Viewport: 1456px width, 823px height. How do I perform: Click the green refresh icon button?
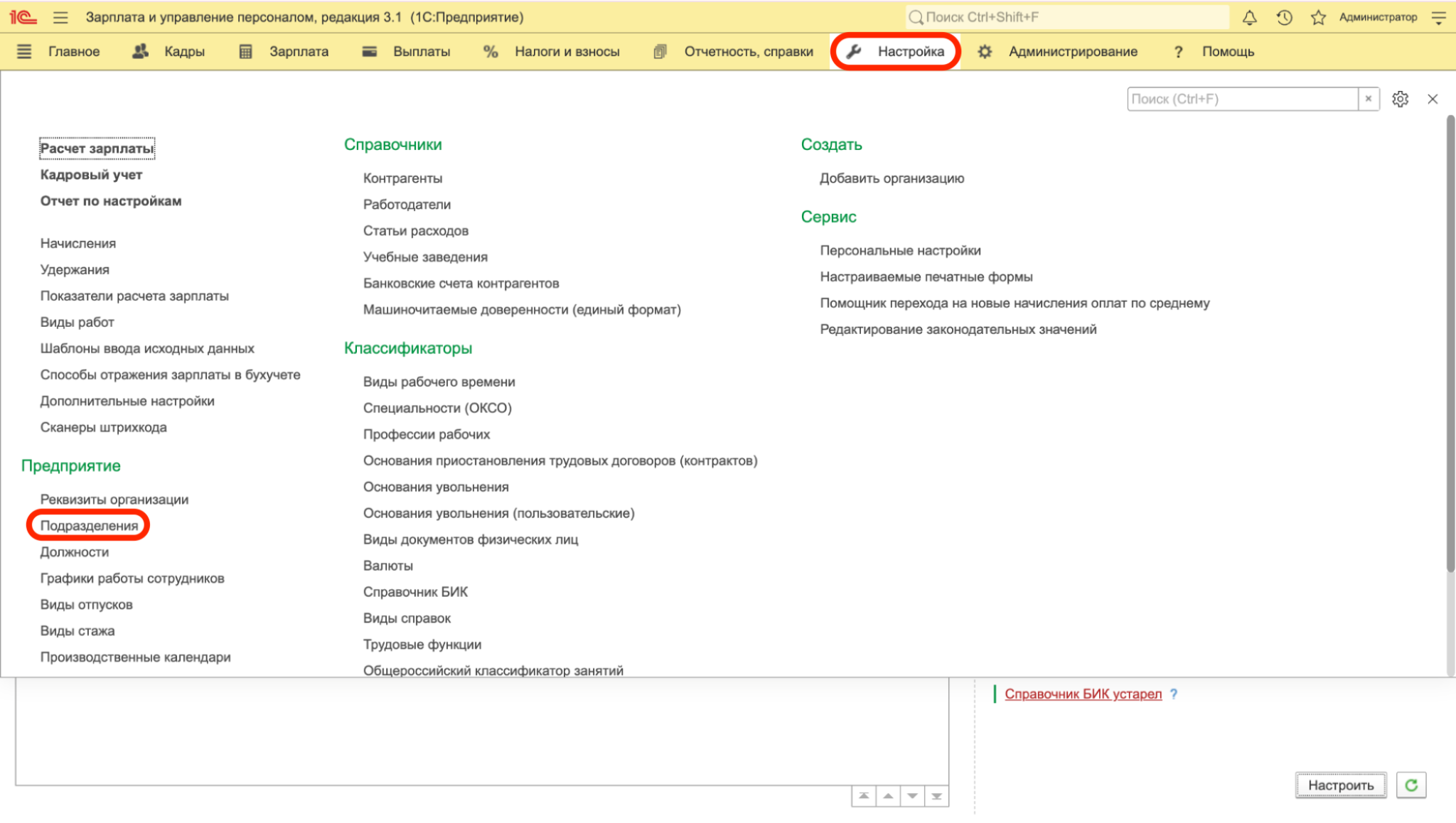[x=1411, y=785]
